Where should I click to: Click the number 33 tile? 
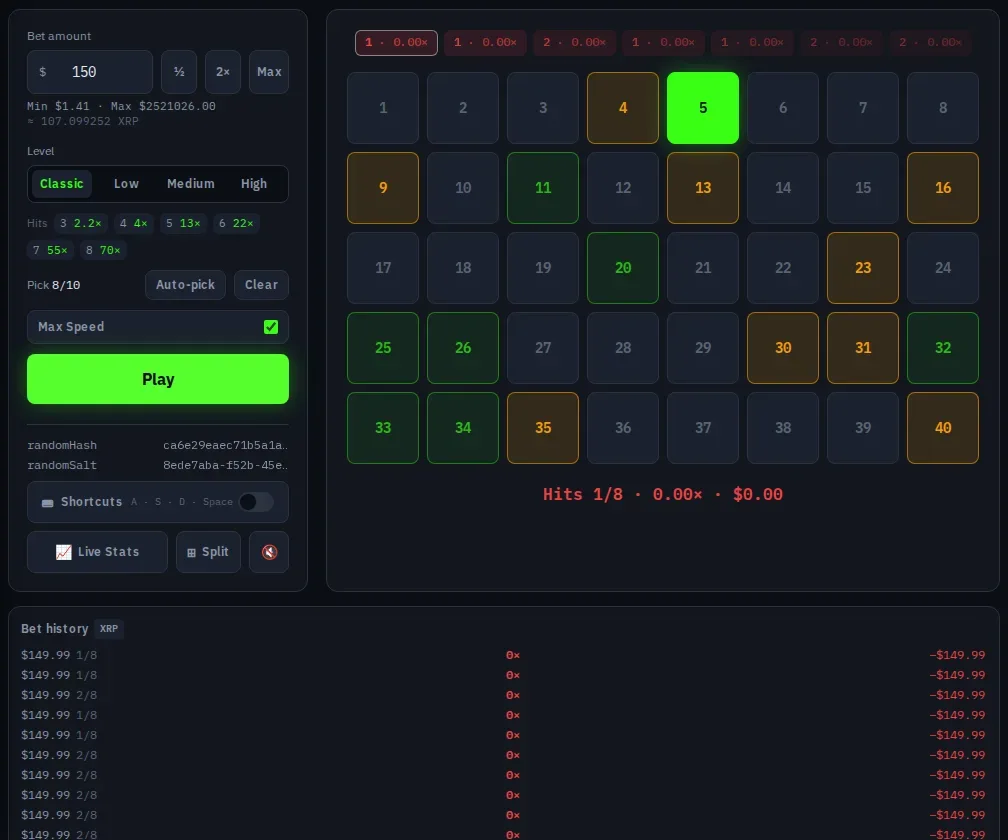[383, 428]
